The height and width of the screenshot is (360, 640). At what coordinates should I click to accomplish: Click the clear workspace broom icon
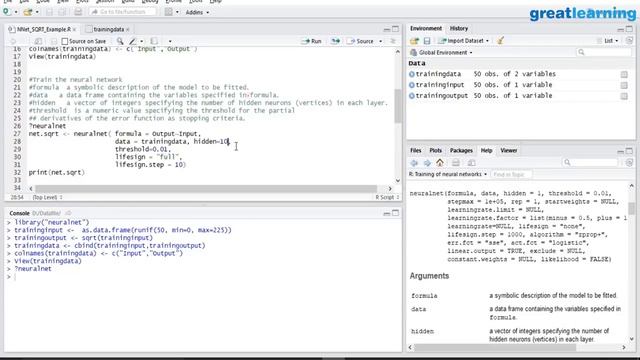pos(500,40)
